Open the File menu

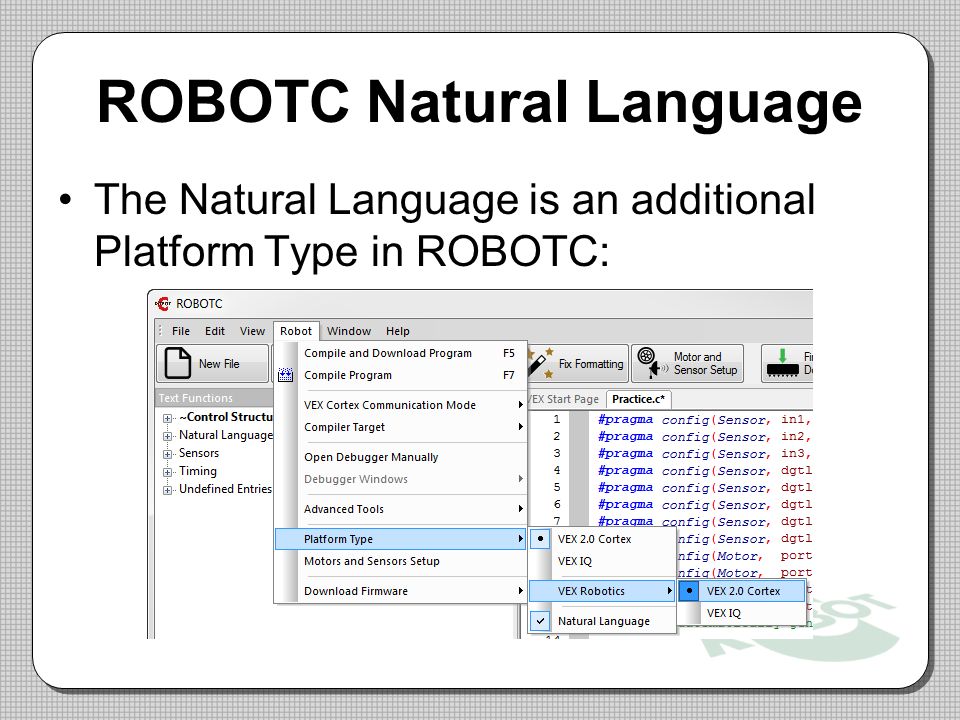[x=181, y=331]
